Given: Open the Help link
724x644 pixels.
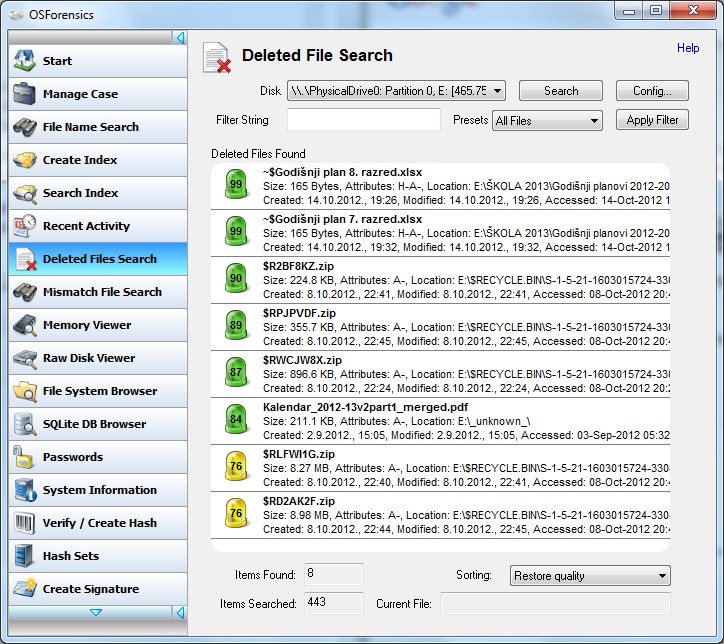Looking at the screenshot, I should (x=688, y=48).
